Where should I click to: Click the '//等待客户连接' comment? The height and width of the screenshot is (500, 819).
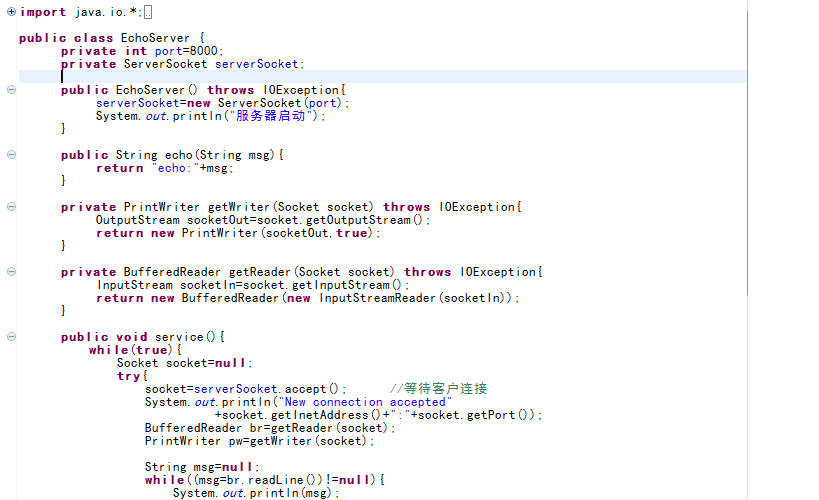[x=438, y=389]
